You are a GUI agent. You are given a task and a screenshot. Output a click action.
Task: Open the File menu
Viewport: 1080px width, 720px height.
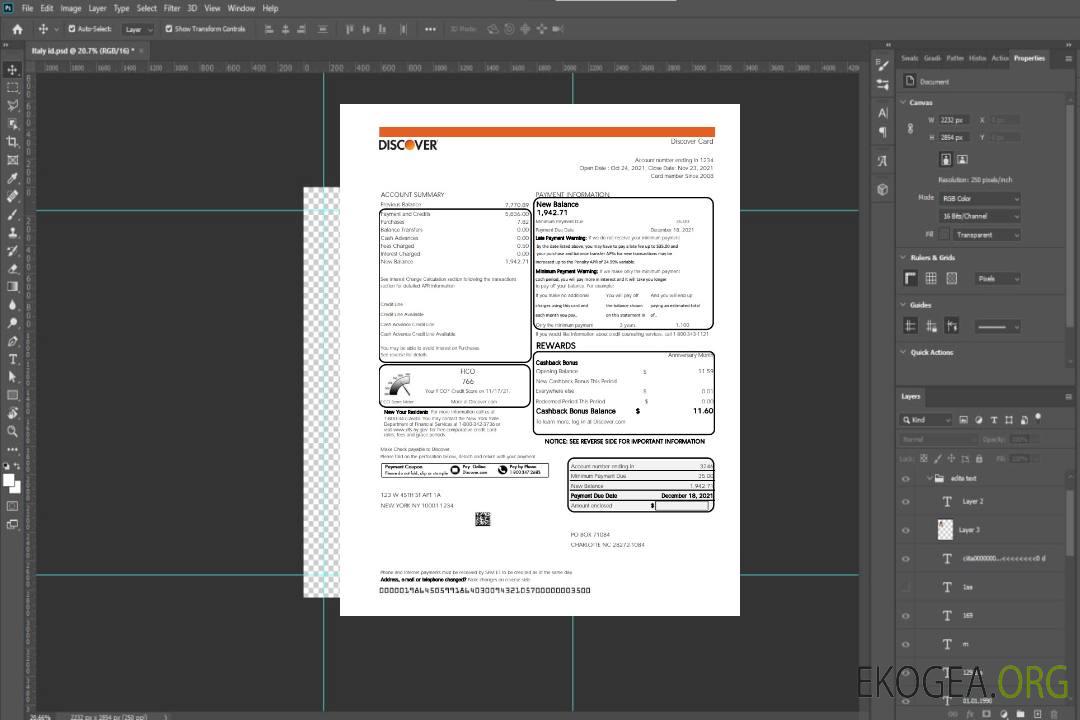coord(27,8)
